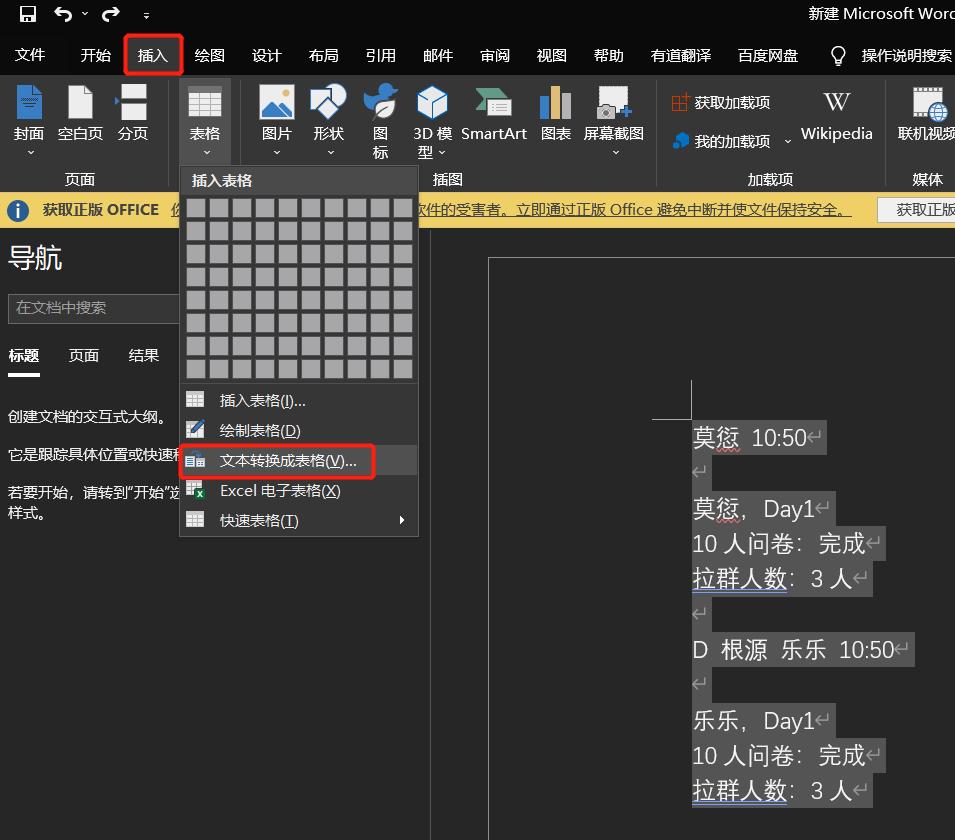Switch to the 审阅 ribbon tab
The height and width of the screenshot is (840, 955).
pos(494,56)
